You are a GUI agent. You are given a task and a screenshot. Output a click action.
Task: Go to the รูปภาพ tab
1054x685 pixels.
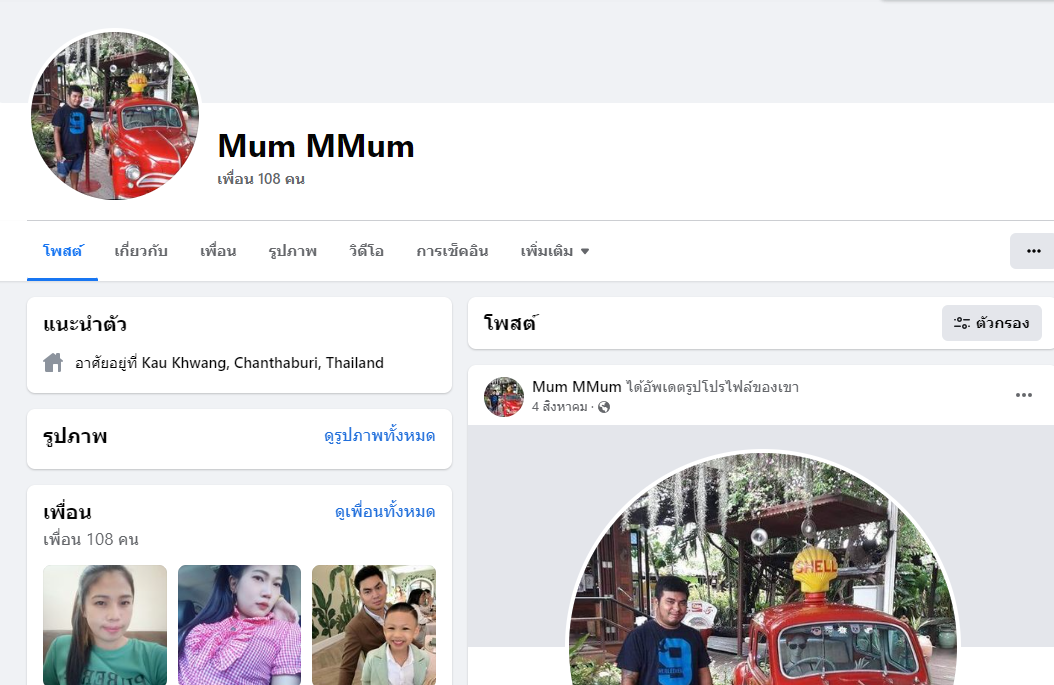(292, 251)
